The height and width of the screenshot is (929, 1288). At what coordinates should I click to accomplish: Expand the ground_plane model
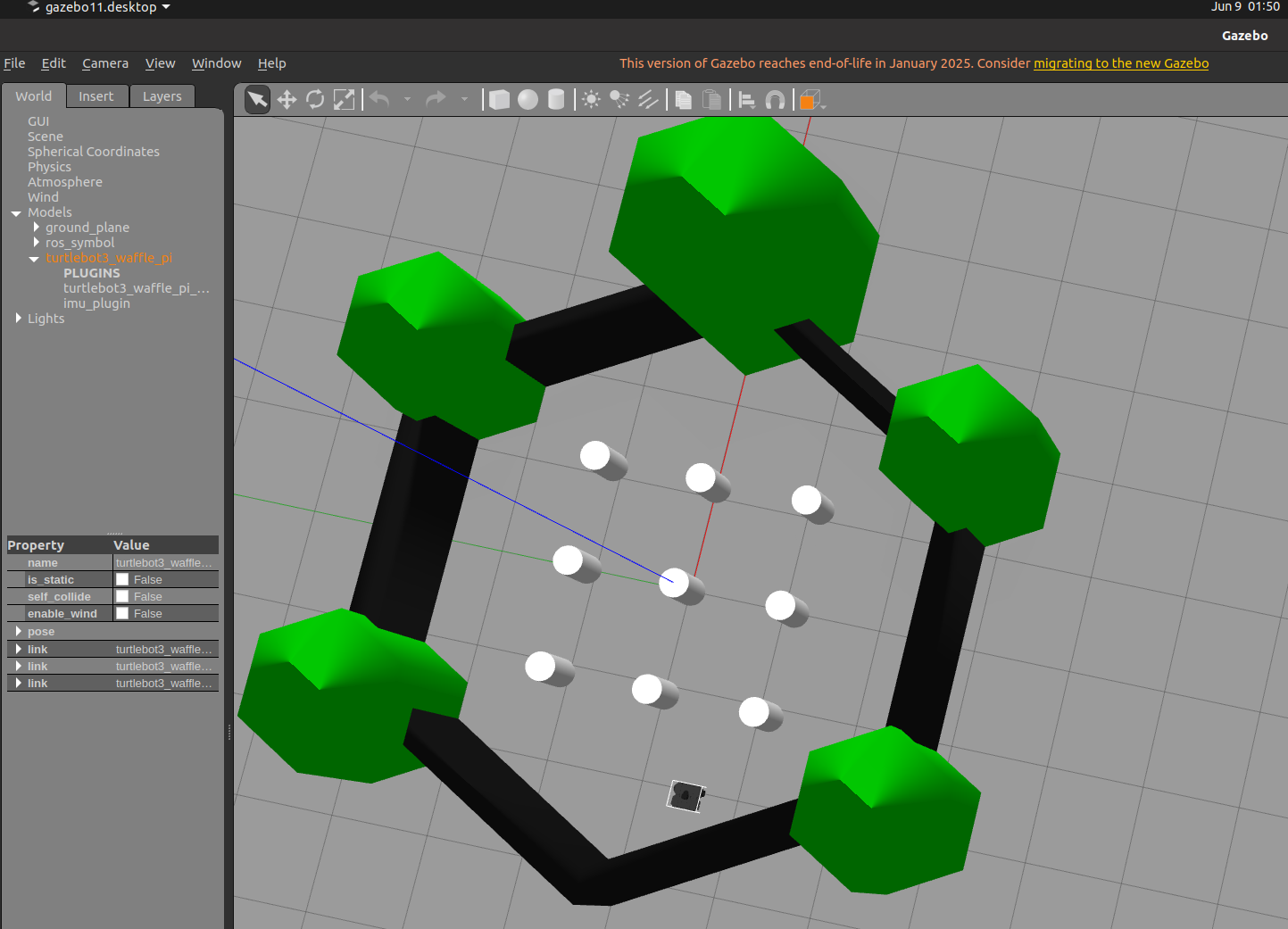point(36,228)
